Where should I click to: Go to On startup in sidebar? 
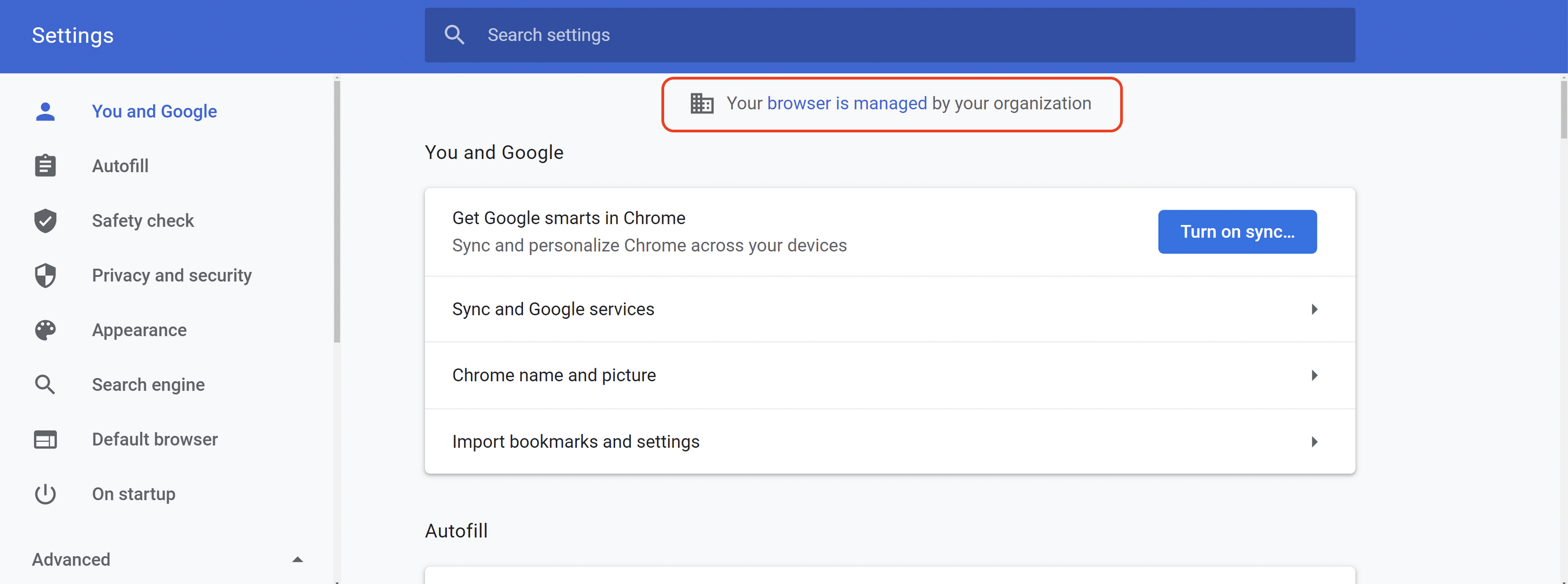pyautogui.click(x=133, y=494)
